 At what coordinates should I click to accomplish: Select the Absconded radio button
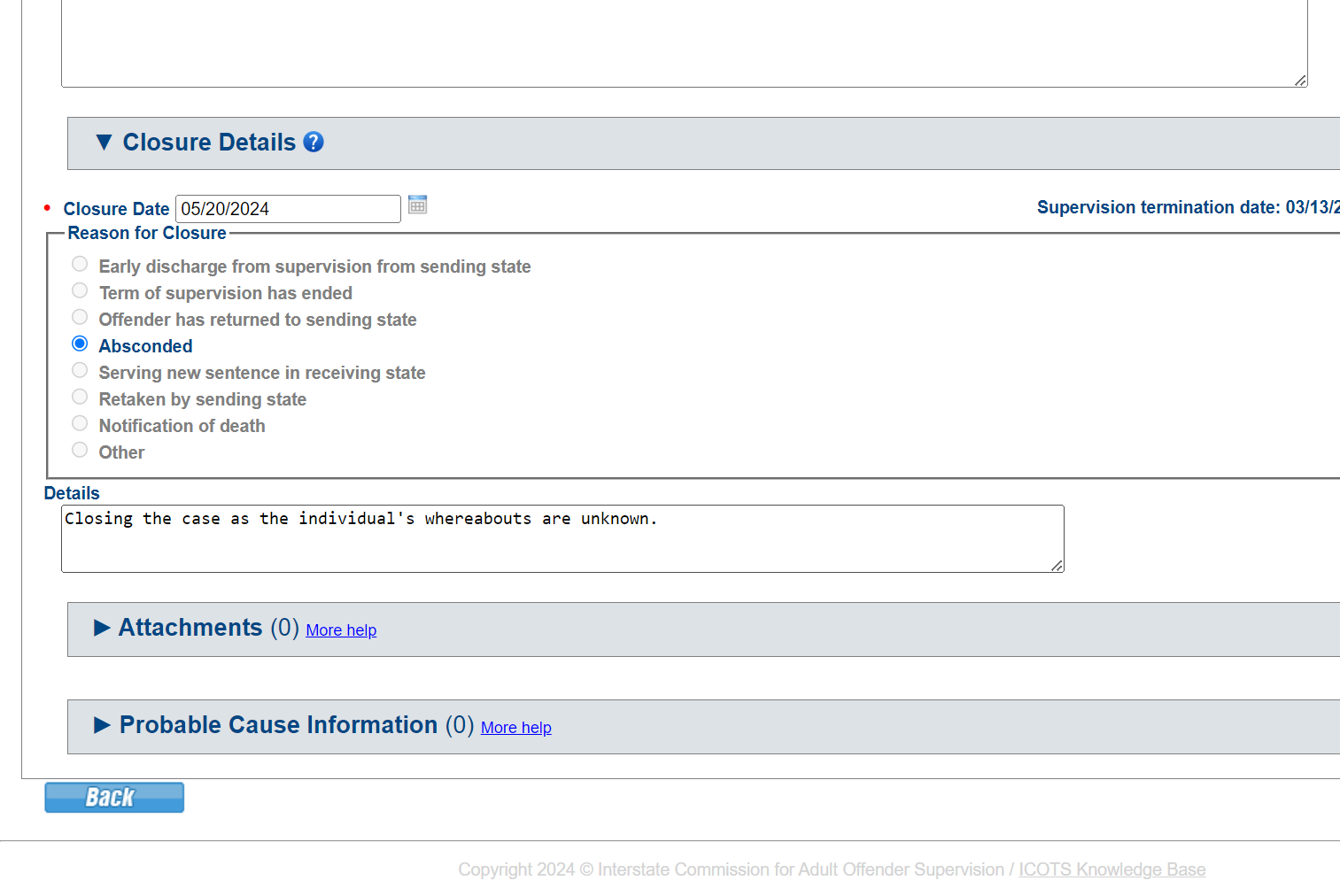point(80,344)
